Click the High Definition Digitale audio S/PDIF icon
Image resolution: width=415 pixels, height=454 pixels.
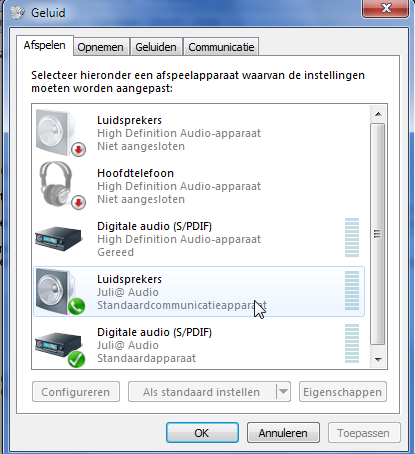pos(58,239)
